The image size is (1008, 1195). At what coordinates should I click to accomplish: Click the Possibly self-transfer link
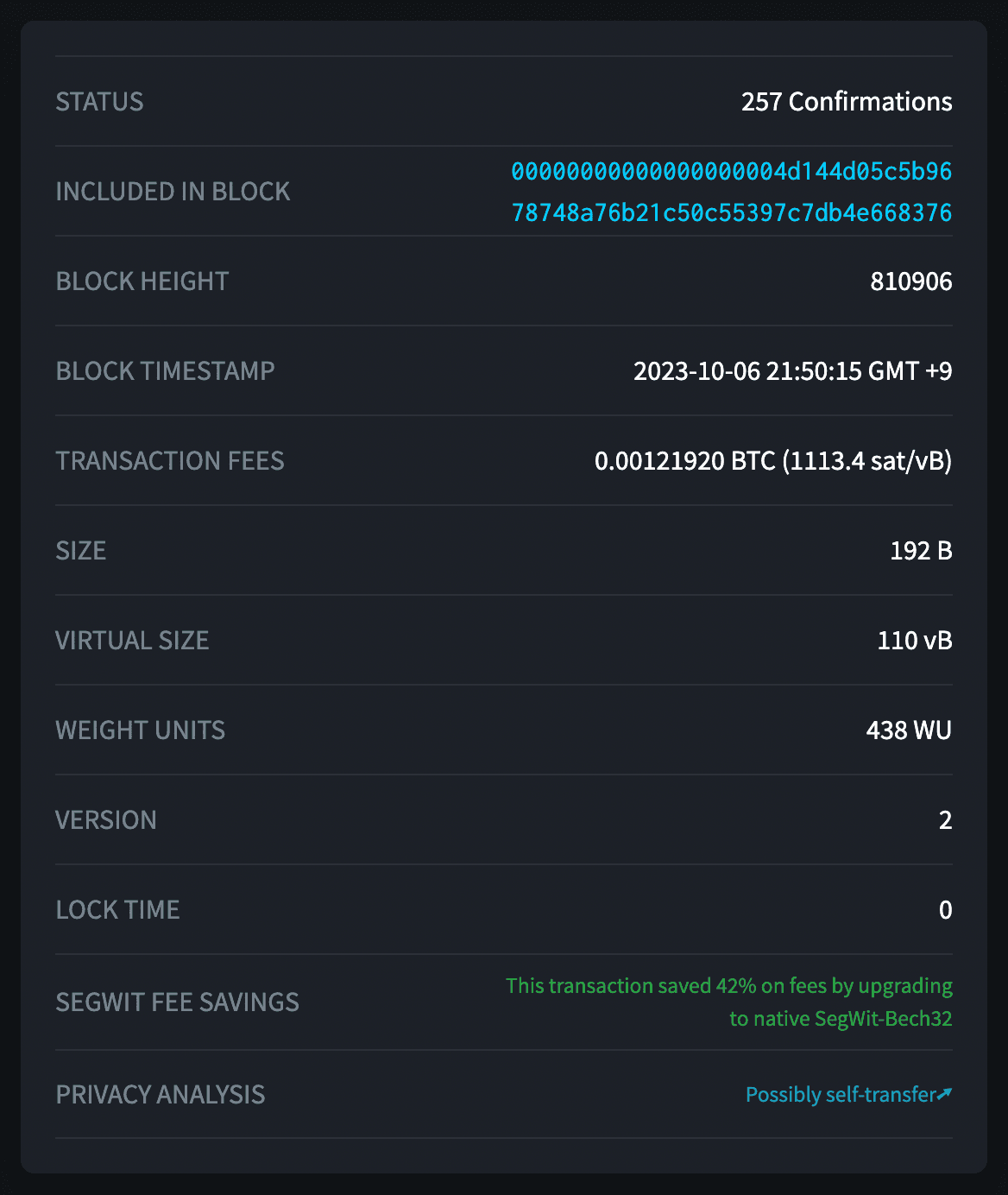pos(841,1095)
